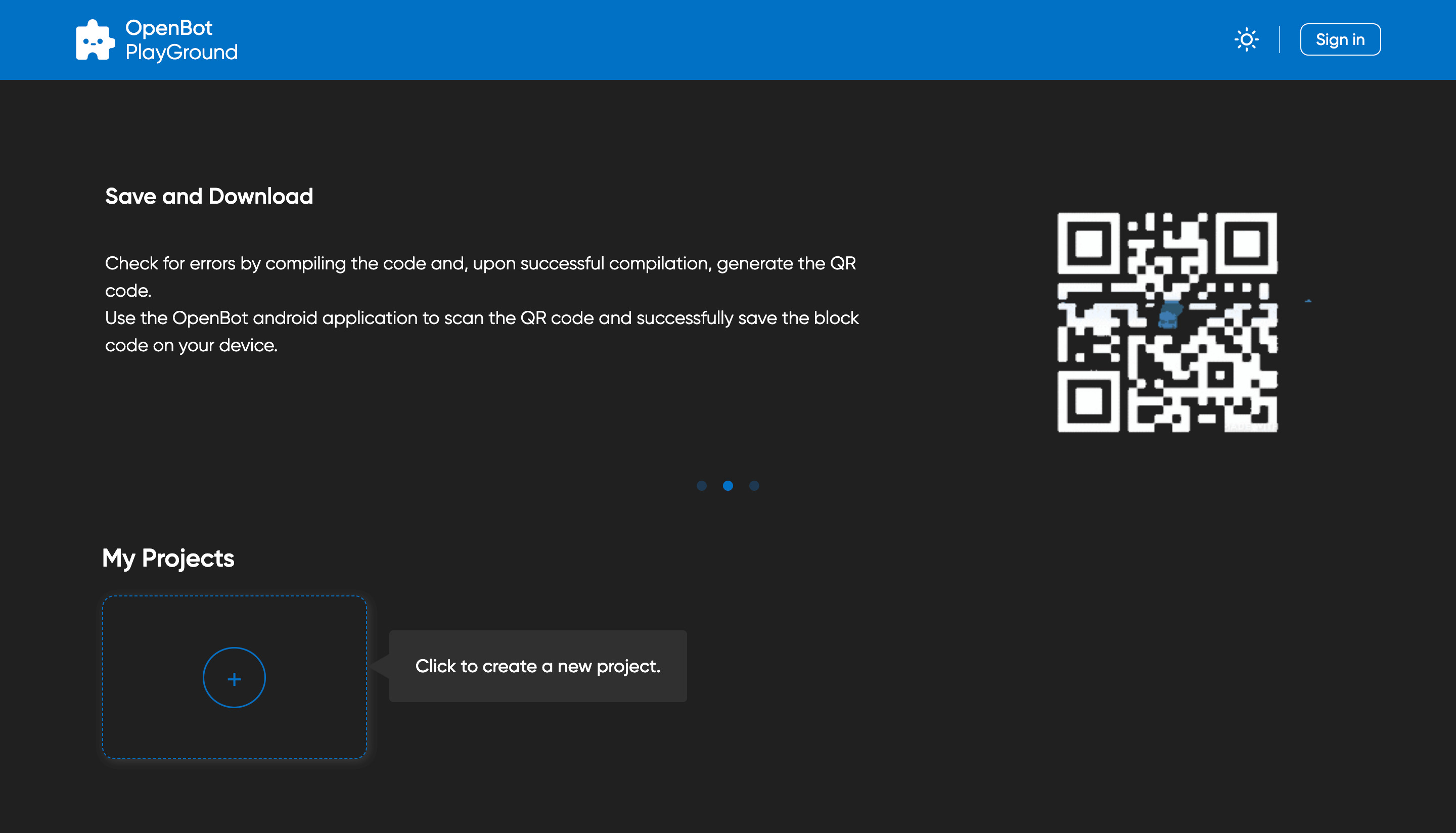Select the first carousel dot
This screenshot has height=833, width=1456.
point(701,486)
